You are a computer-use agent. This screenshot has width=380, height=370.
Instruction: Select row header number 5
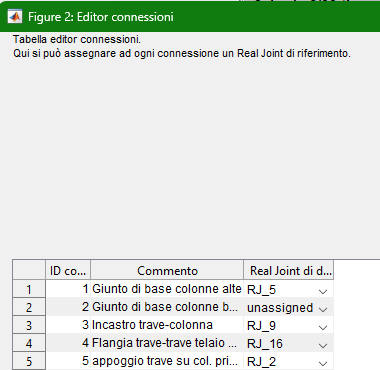tap(29, 361)
